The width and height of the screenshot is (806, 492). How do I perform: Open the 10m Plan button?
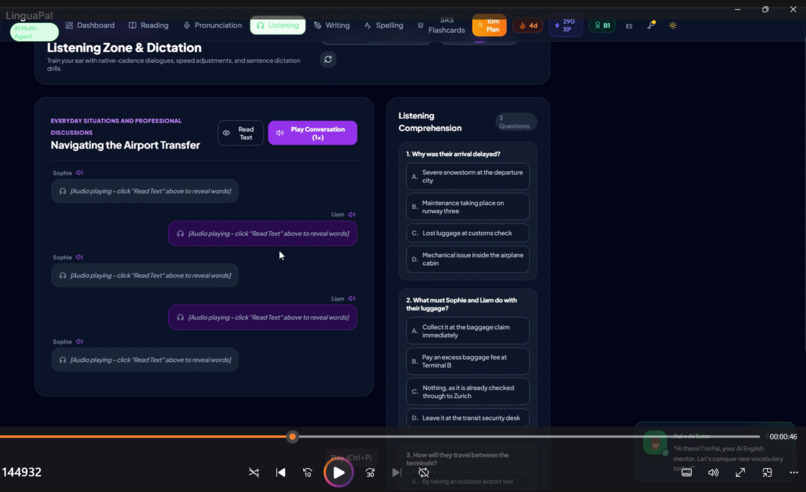tap(489, 25)
